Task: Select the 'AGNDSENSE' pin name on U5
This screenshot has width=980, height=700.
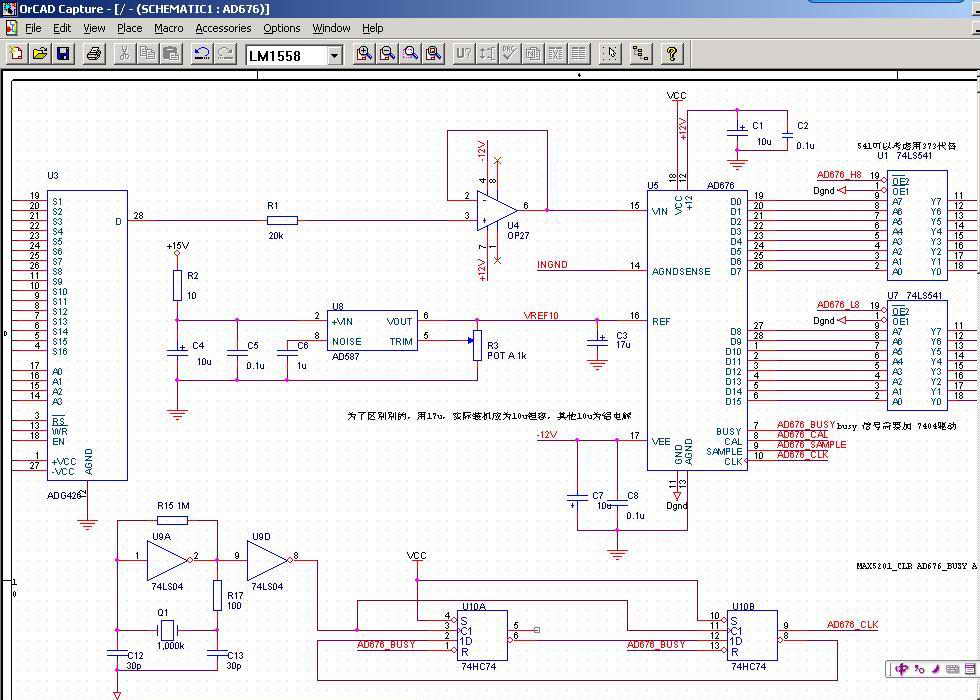Action: pos(681,272)
